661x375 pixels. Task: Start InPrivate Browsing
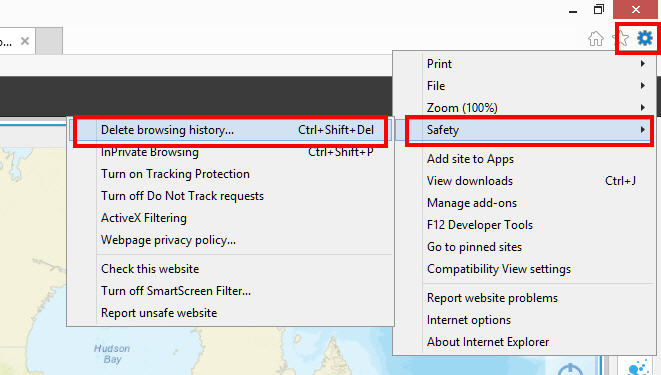click(230, 152)
